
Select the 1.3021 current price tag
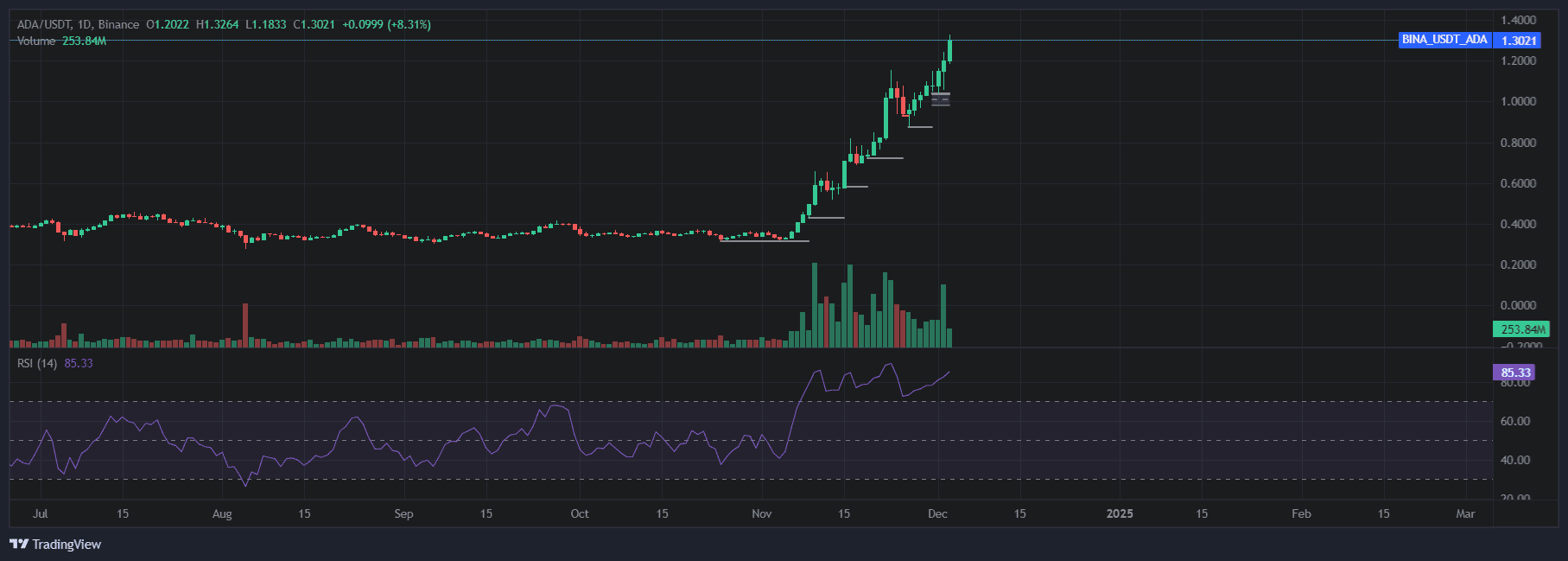point(1518,41)
